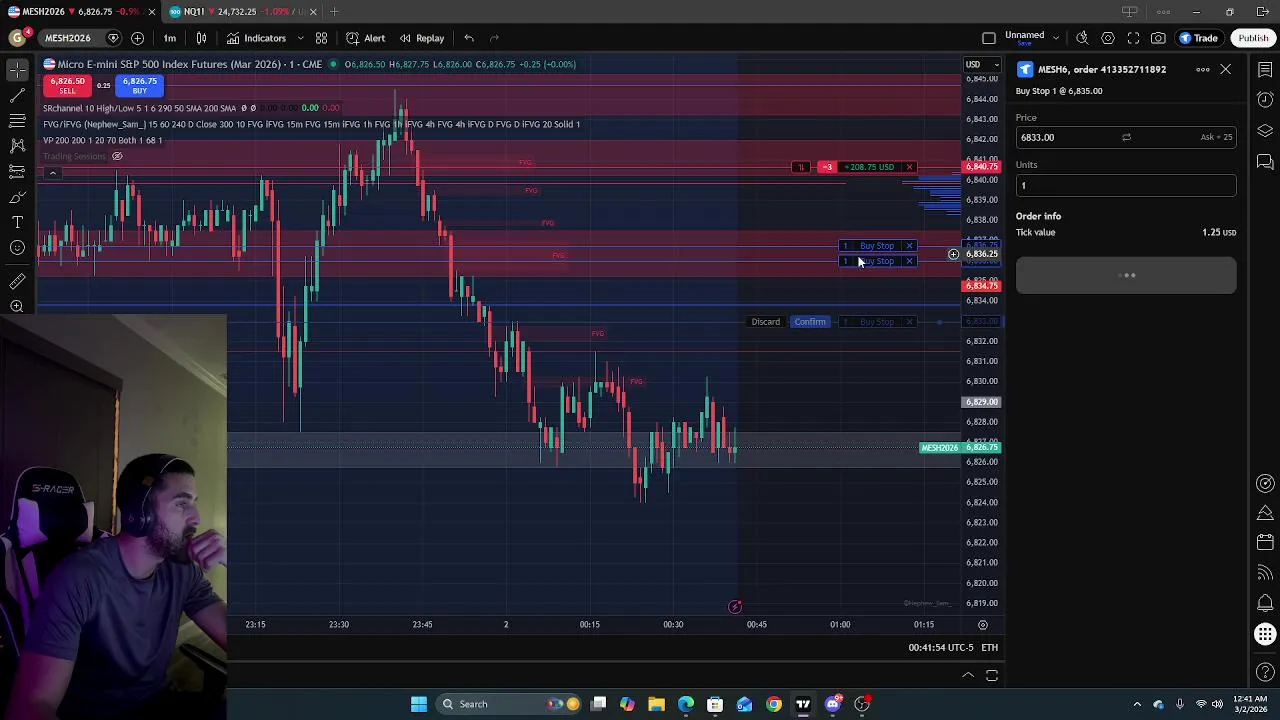Close the MESH6 order panel
1280x720 pixels.
click(1225, 69)
